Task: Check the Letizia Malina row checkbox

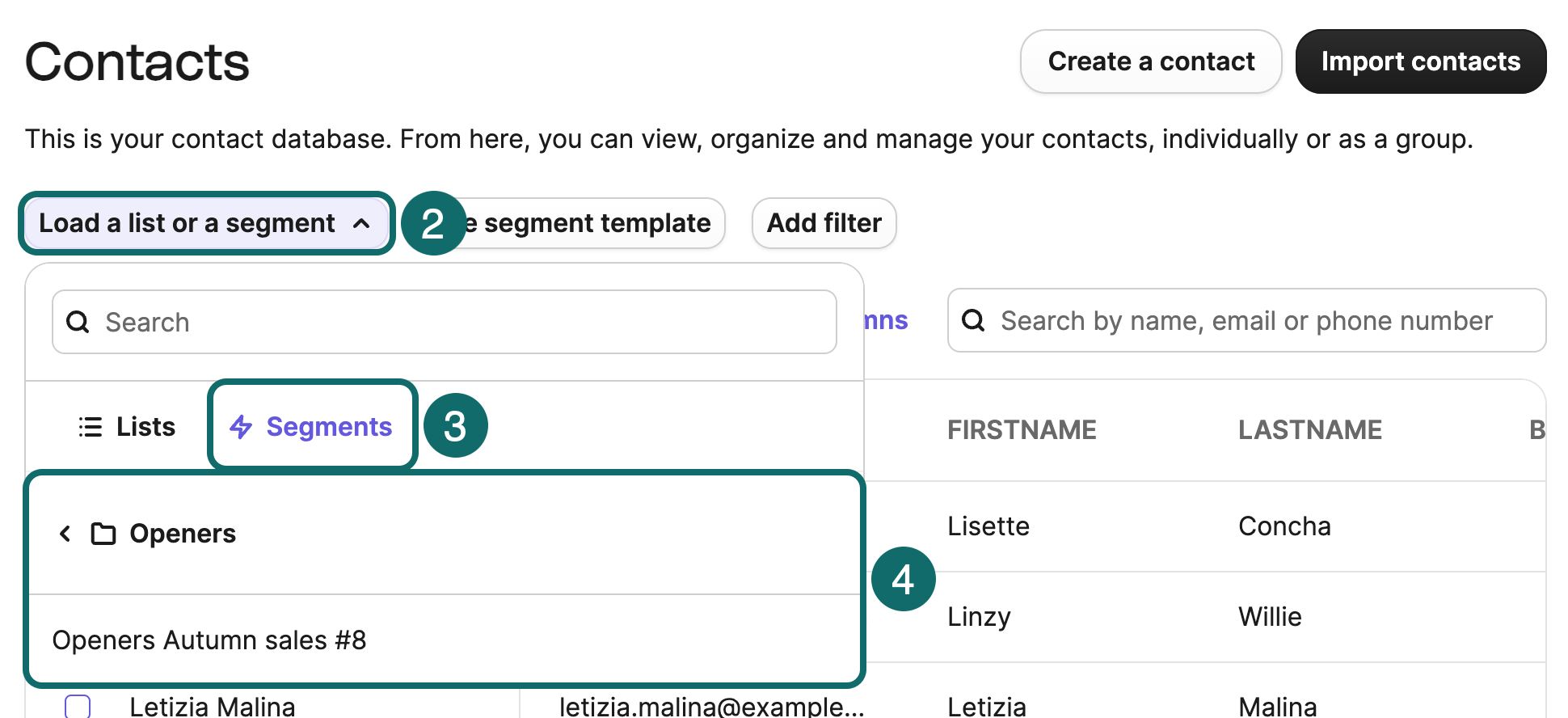Action: (x=78, y=706)
